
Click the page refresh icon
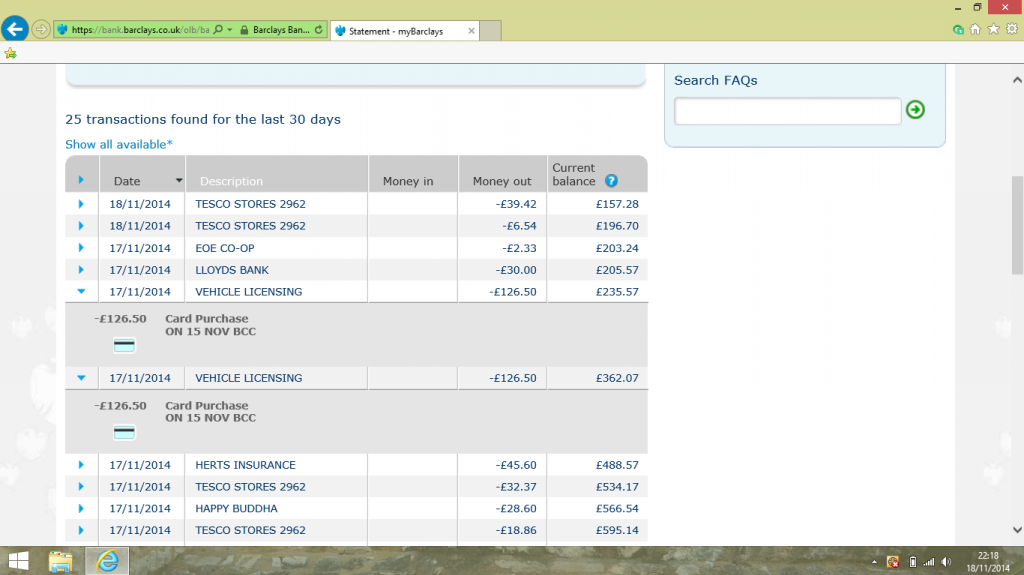[x=319, y=30]
